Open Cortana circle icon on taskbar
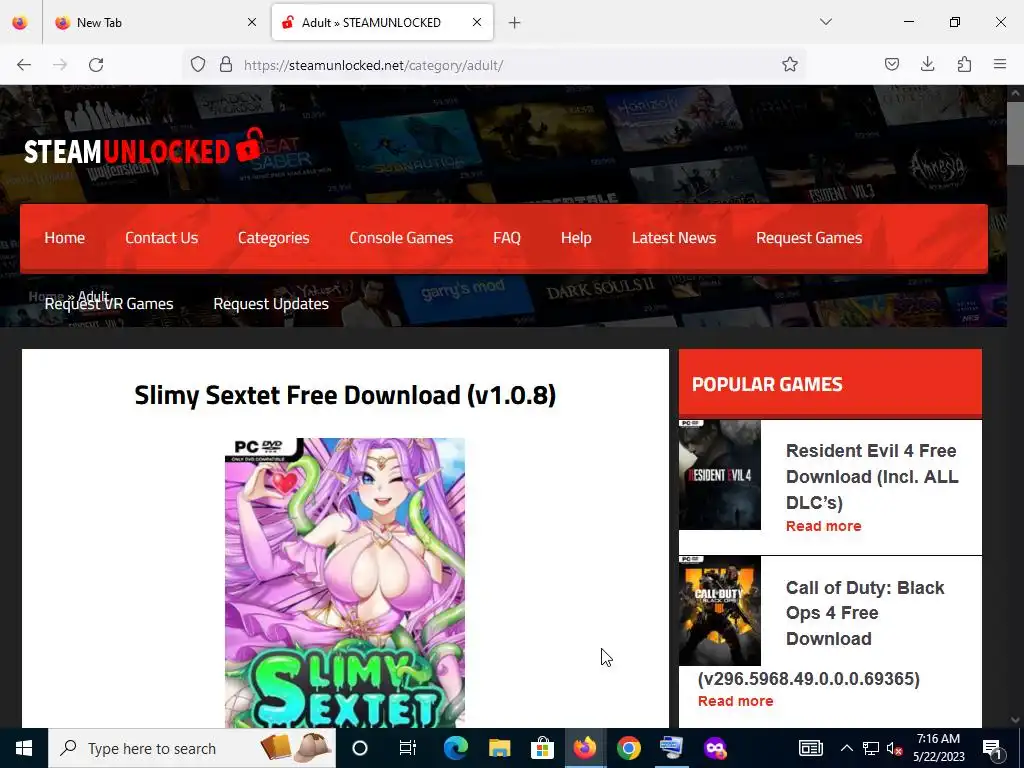 tap(360, 748)
